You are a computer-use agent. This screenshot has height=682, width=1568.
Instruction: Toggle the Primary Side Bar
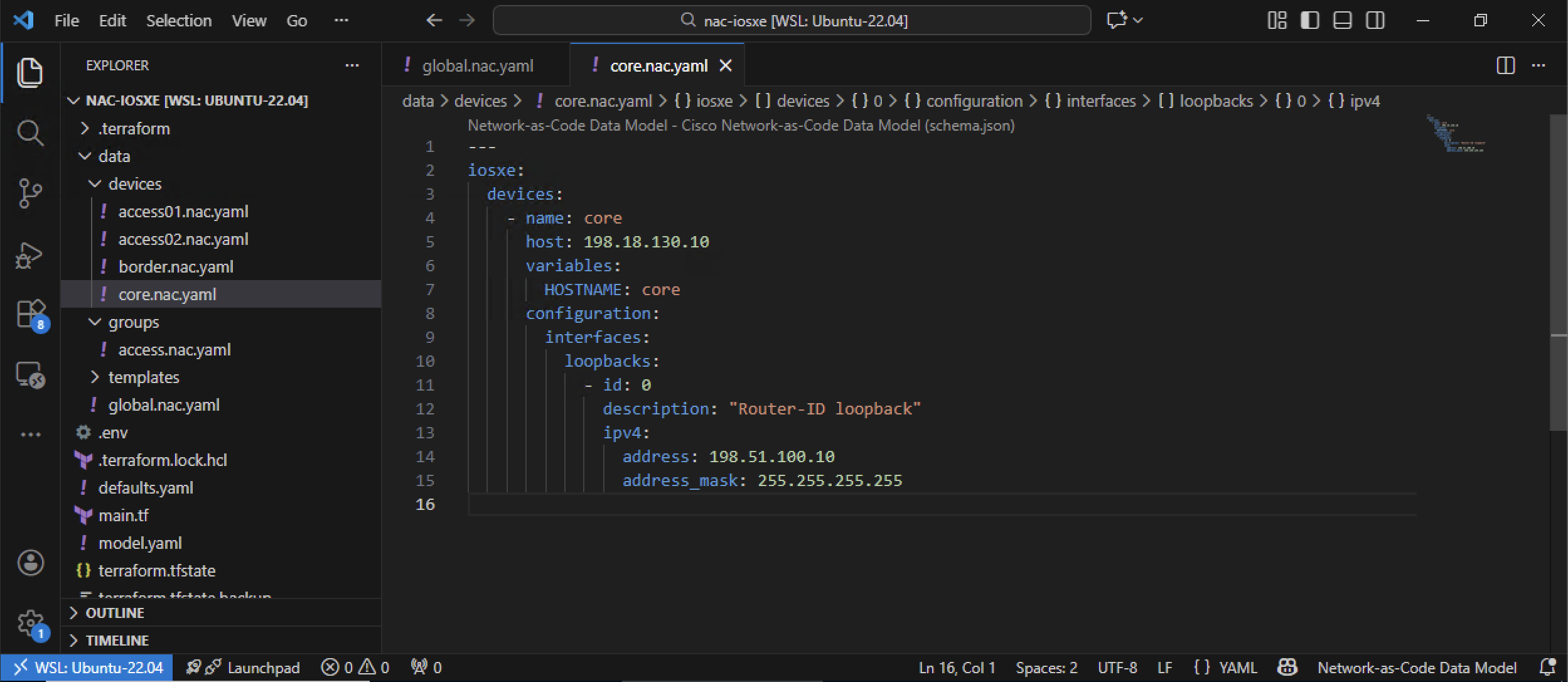click(1309, 20)
